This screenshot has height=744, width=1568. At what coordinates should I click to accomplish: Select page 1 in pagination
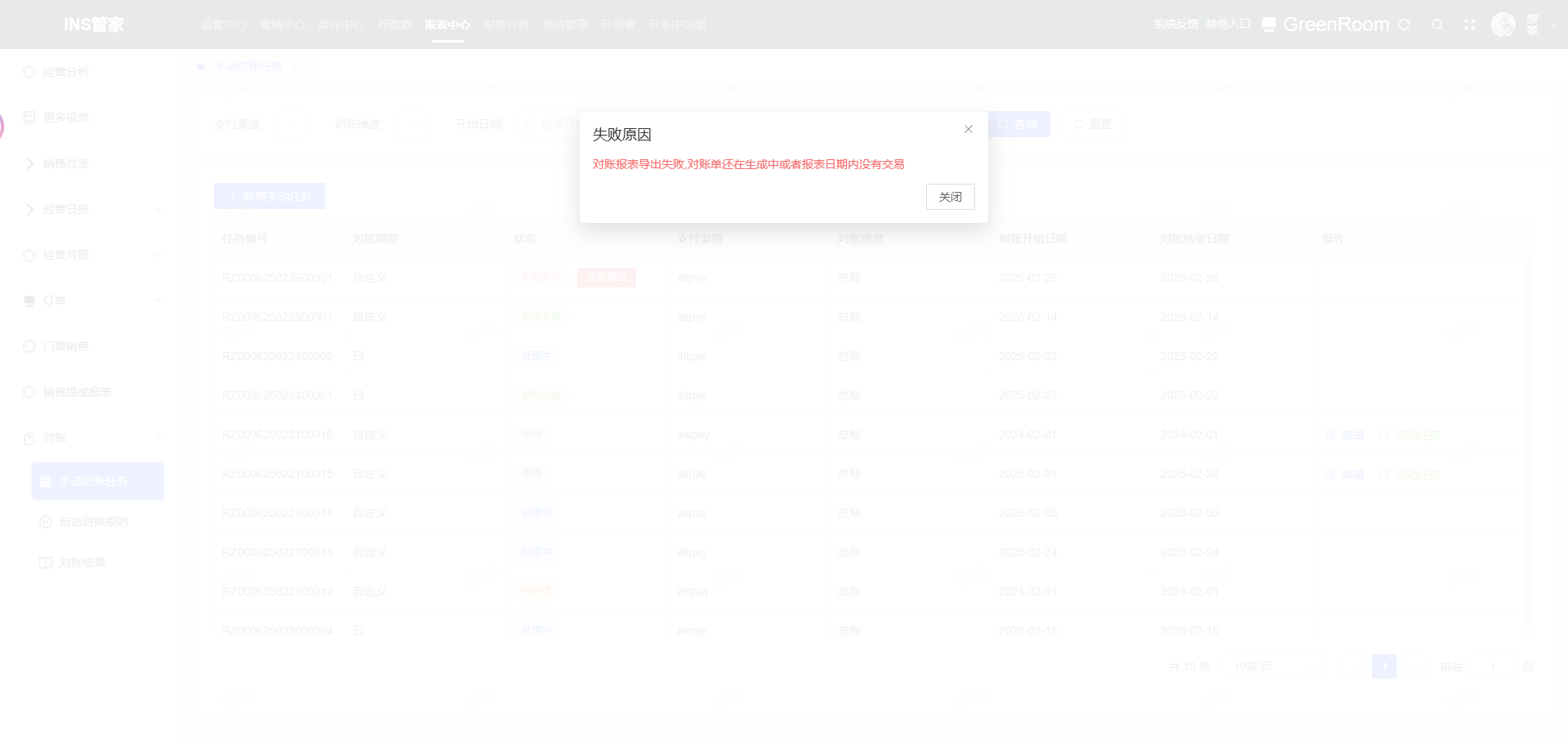click(x=1384, y=666)
